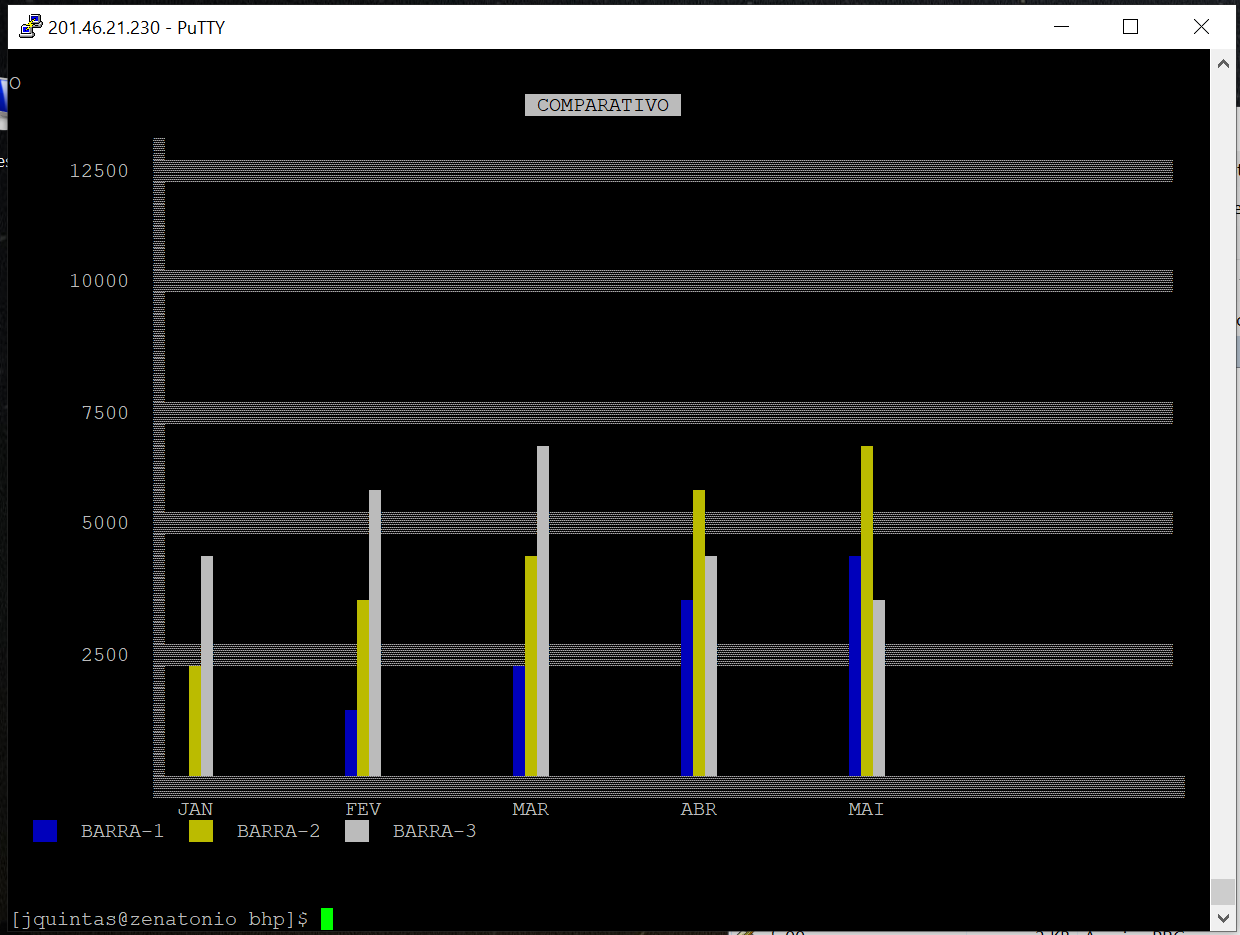Click the title bar text 201.46.21.230 - PuTTY
The height and width of the screenshot is (935, 1240).
(136, 27)
